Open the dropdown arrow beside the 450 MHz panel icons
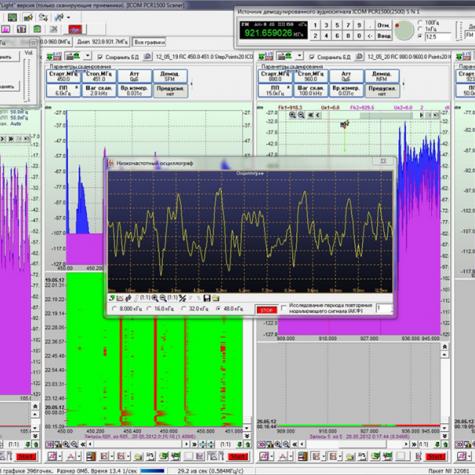 (88, 55)
